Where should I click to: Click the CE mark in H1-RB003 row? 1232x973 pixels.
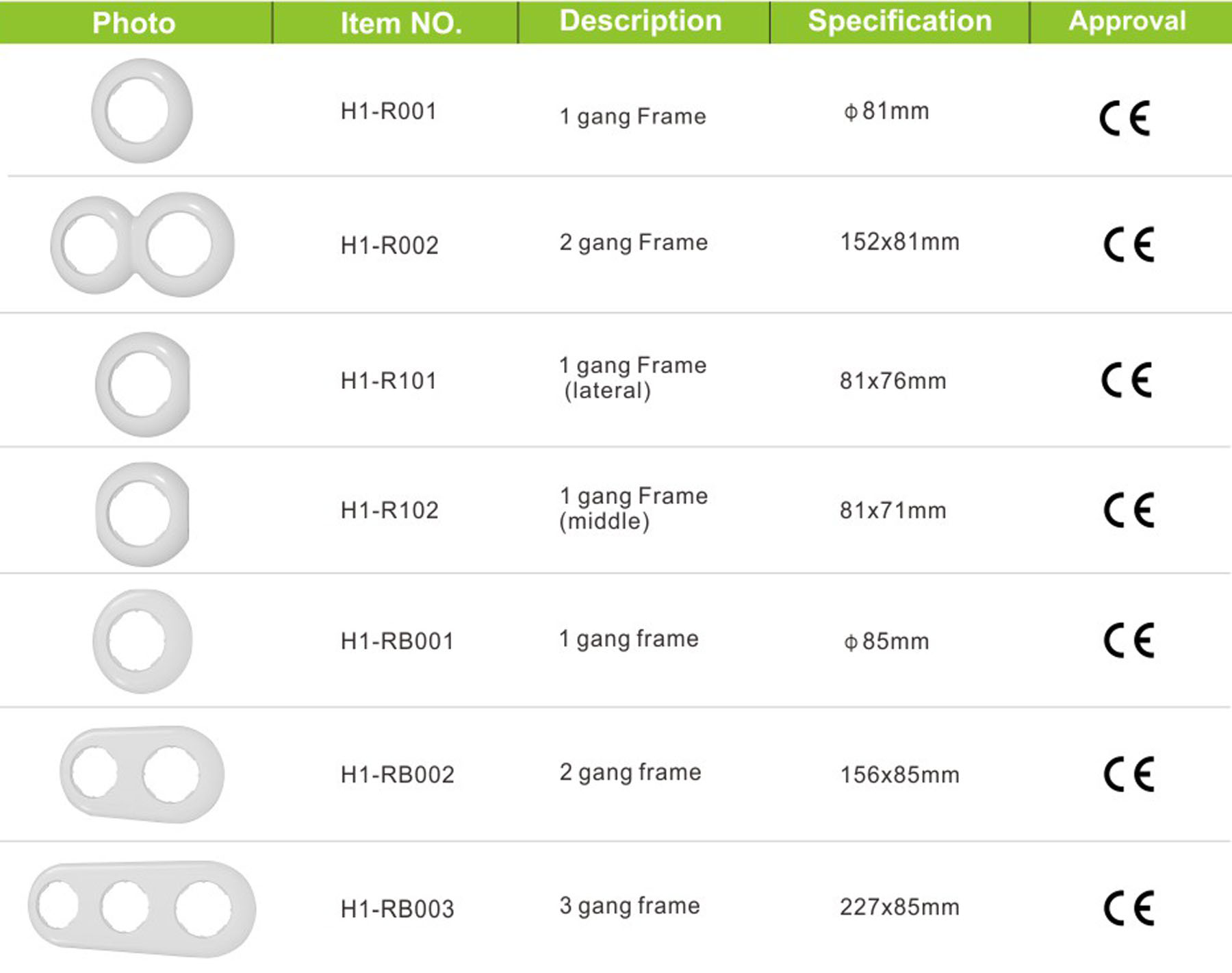coord(1129,908)
